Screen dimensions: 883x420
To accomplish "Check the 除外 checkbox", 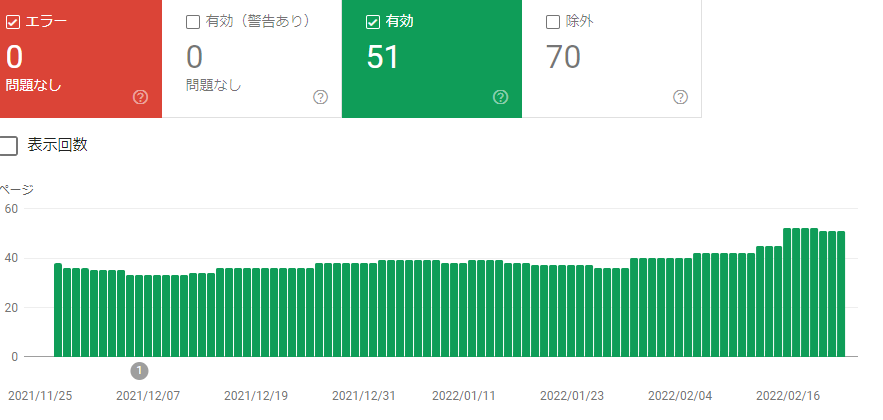I will click(553, 23).
